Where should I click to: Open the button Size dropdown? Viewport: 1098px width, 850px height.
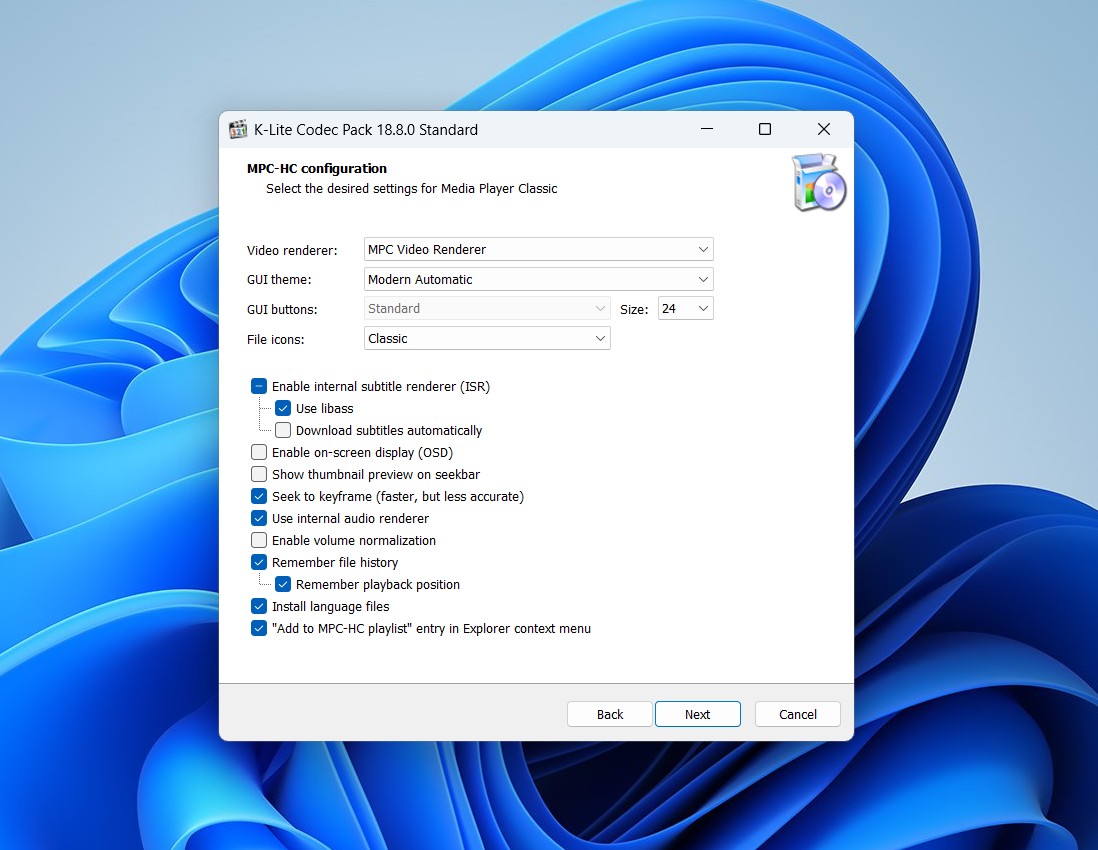[x=686, y=309]
